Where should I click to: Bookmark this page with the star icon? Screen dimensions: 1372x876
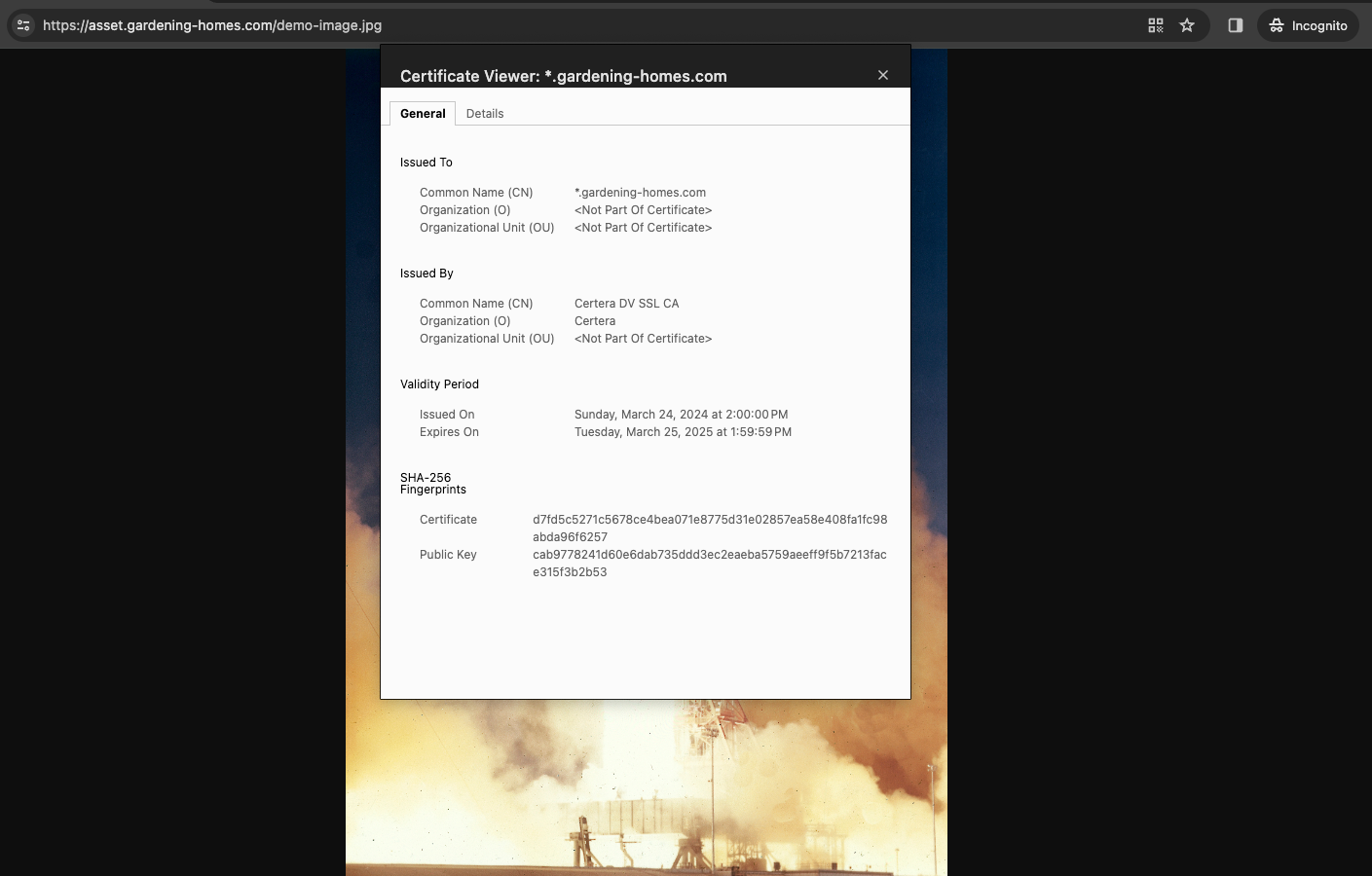[x=1187, y=25]
